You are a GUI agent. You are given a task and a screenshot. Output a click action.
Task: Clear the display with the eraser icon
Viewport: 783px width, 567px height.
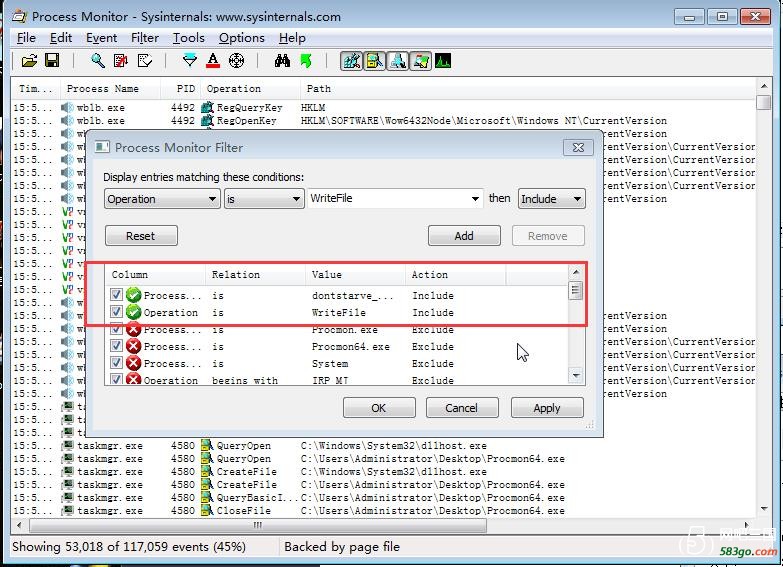click(145, 61)
